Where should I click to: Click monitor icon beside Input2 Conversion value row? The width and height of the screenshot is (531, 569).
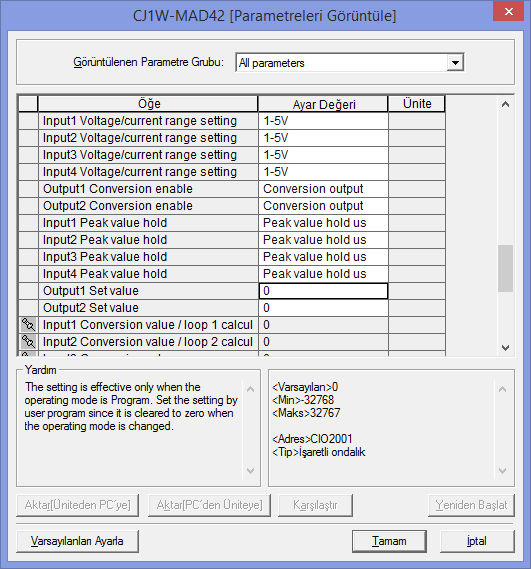28,342
